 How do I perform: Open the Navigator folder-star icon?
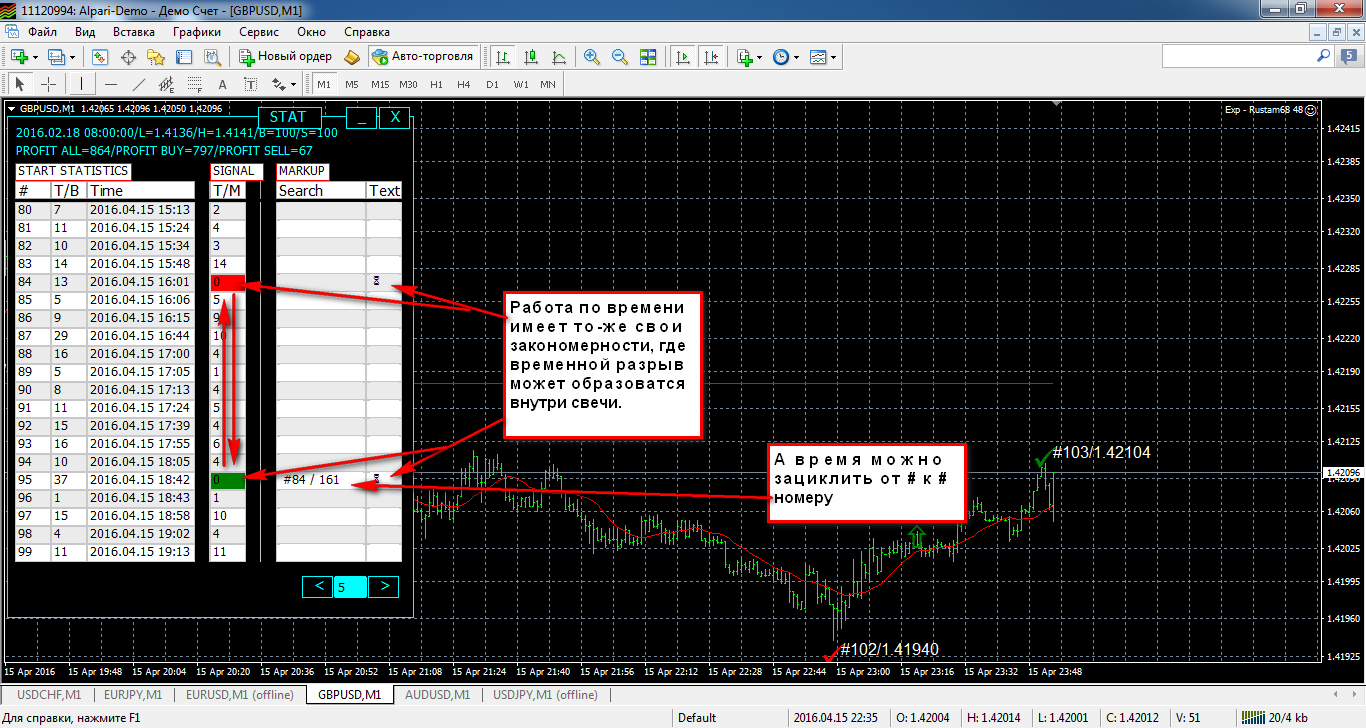point(156,56)
